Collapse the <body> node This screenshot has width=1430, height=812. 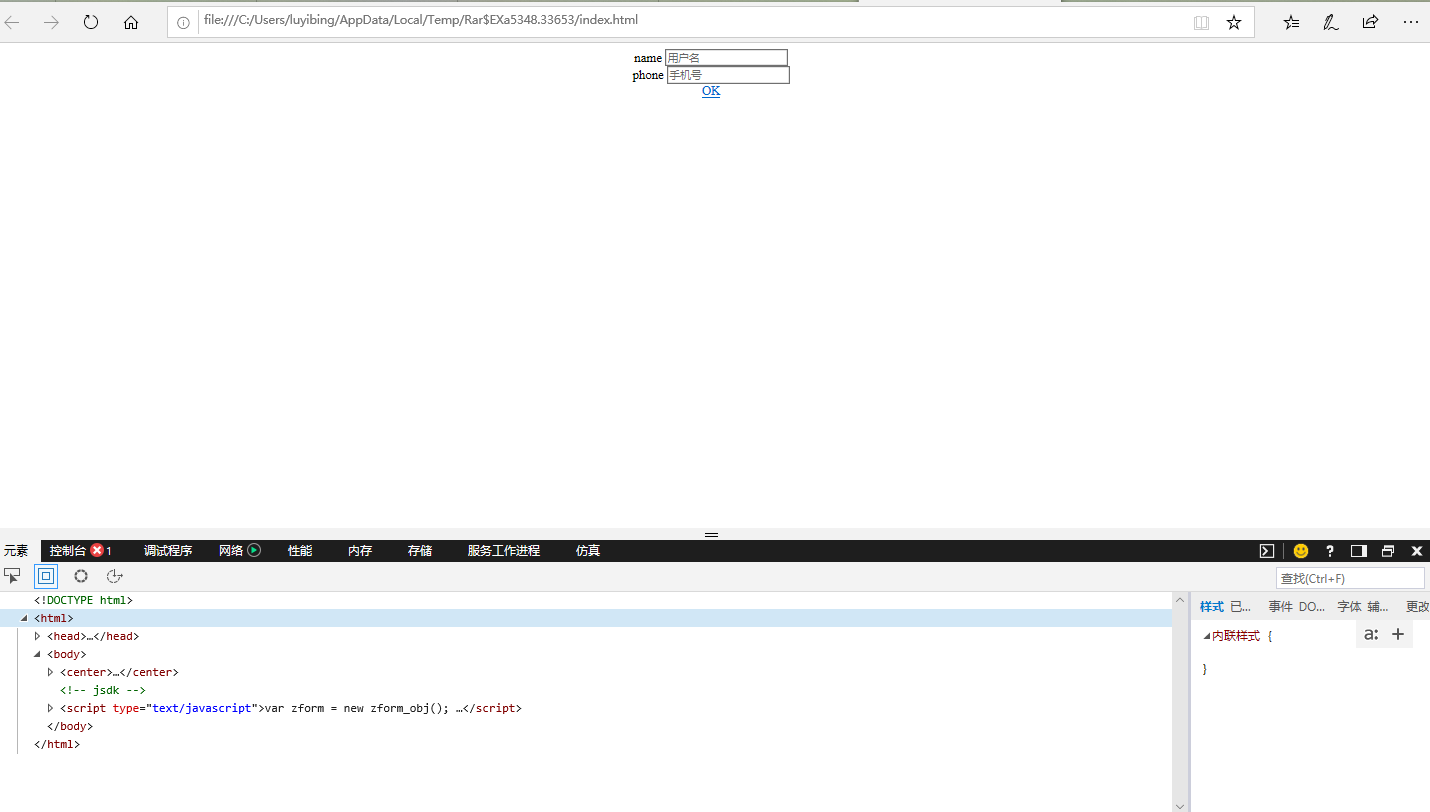click(x=38, y=654)
